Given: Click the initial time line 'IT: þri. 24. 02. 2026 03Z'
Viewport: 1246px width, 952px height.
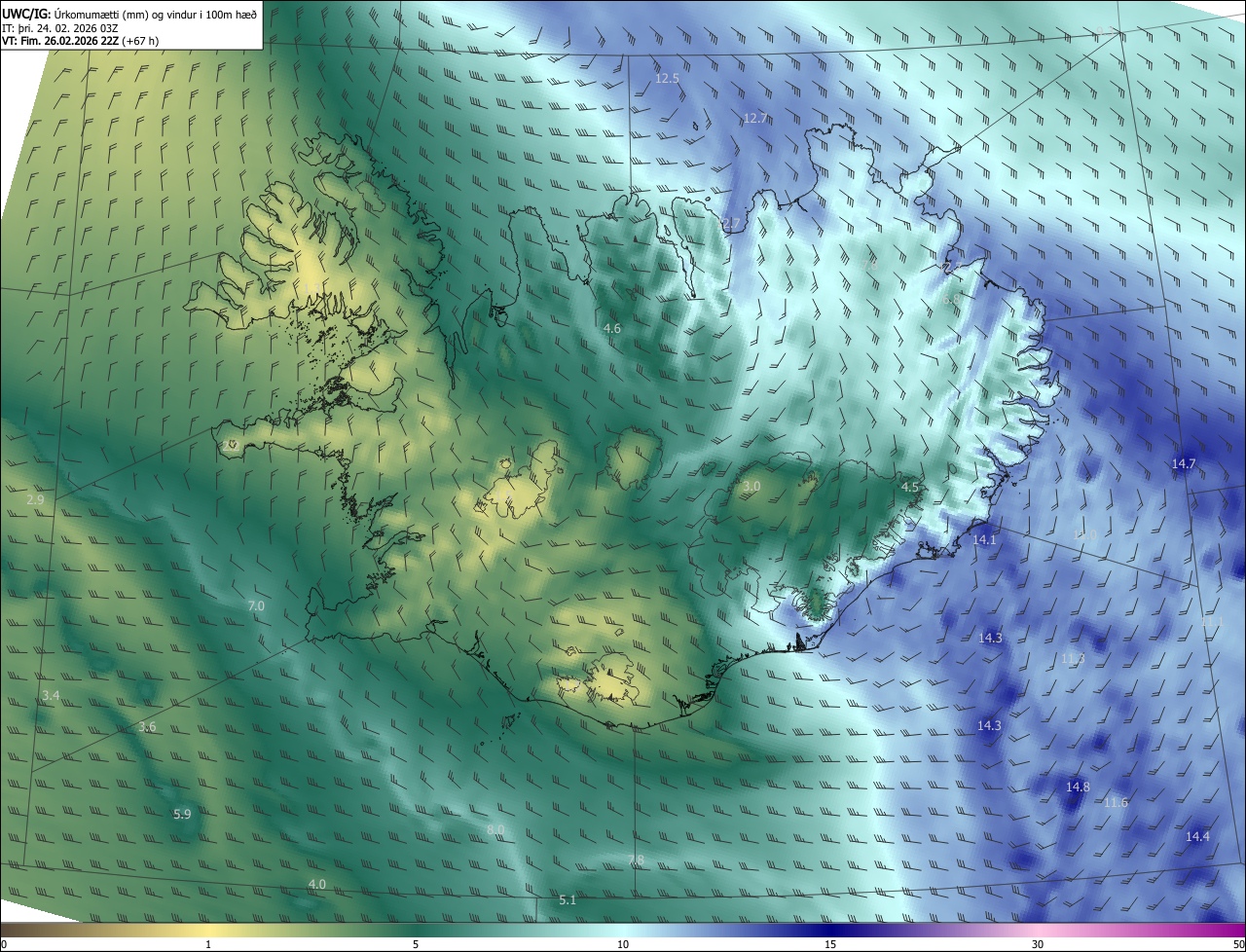Looking at the screenshot, I should [x=59, y=27].
